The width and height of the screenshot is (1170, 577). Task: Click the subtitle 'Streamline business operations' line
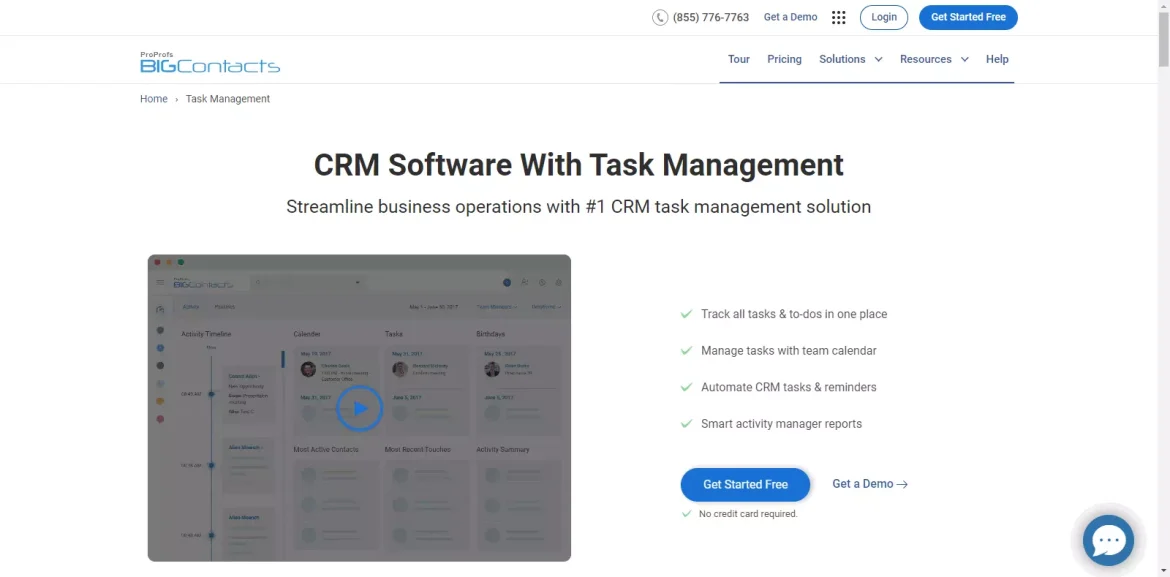tap(578, 207)
